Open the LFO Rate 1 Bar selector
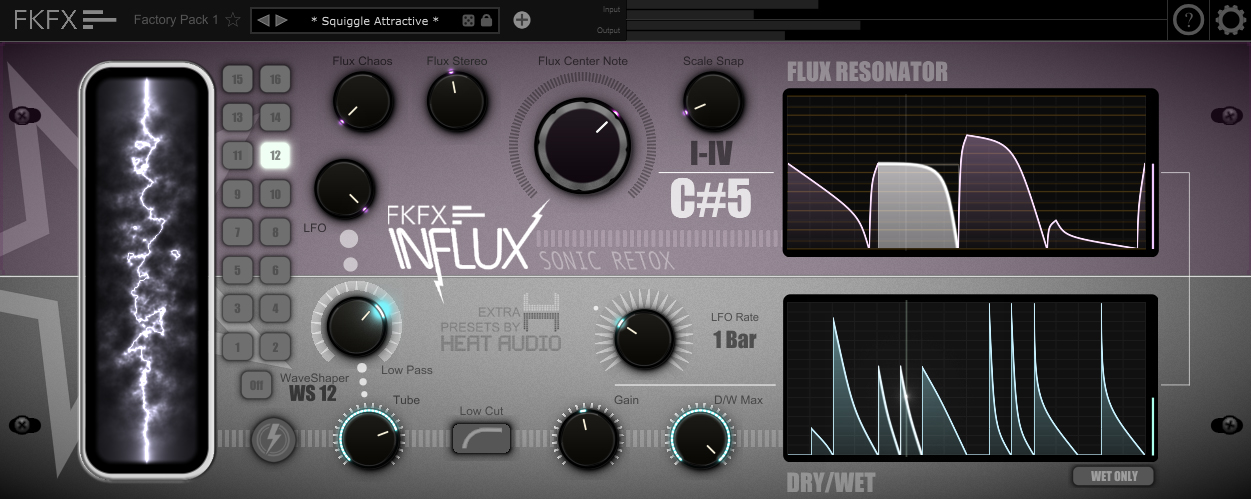The height and width of the screenshot is (499, 1251). [734, 340]
